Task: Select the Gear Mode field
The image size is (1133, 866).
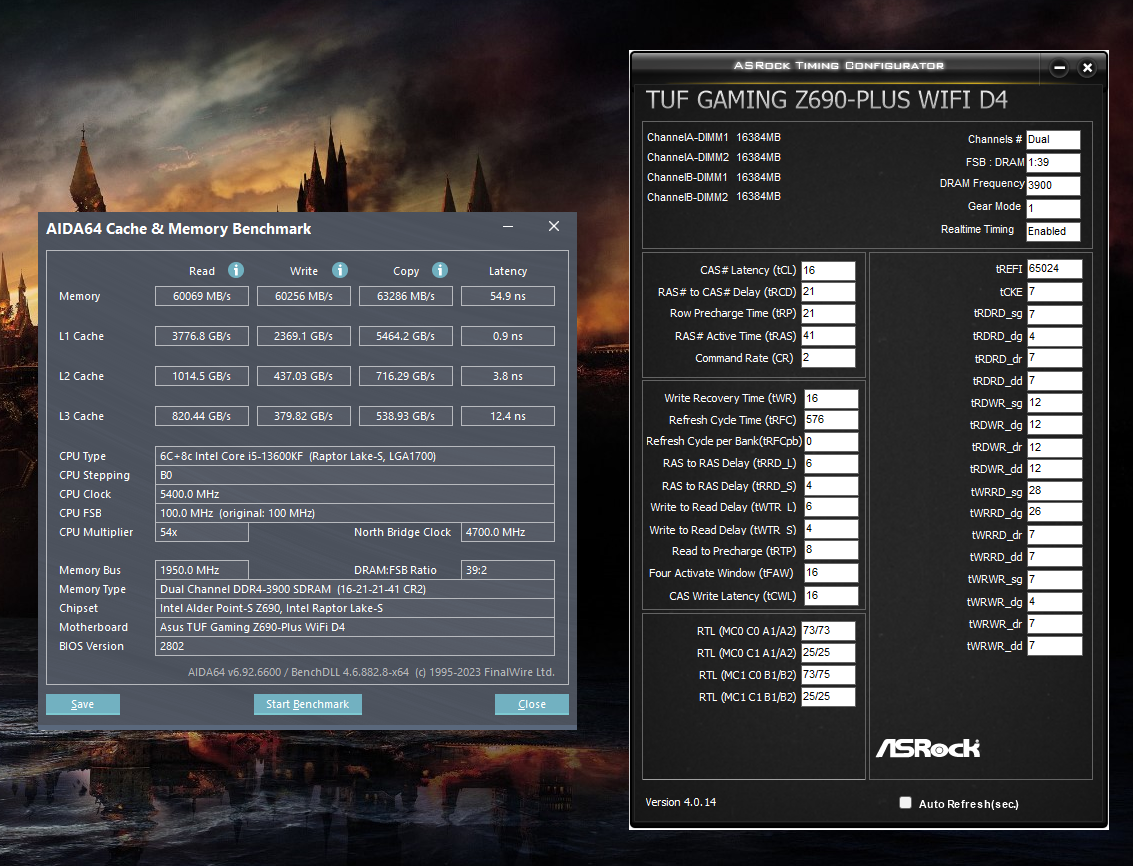Action: click(1054, 208)
